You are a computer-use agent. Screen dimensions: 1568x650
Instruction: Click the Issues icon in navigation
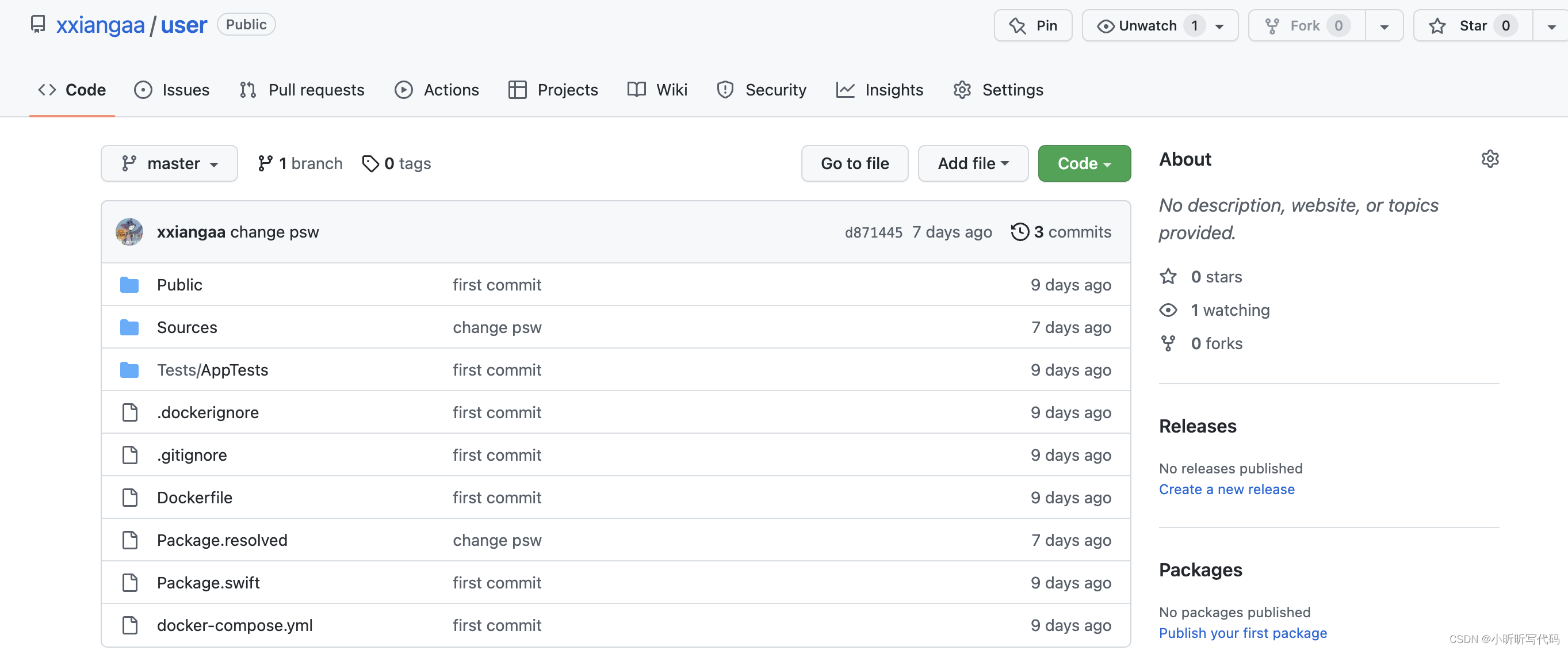coord(145,89)
